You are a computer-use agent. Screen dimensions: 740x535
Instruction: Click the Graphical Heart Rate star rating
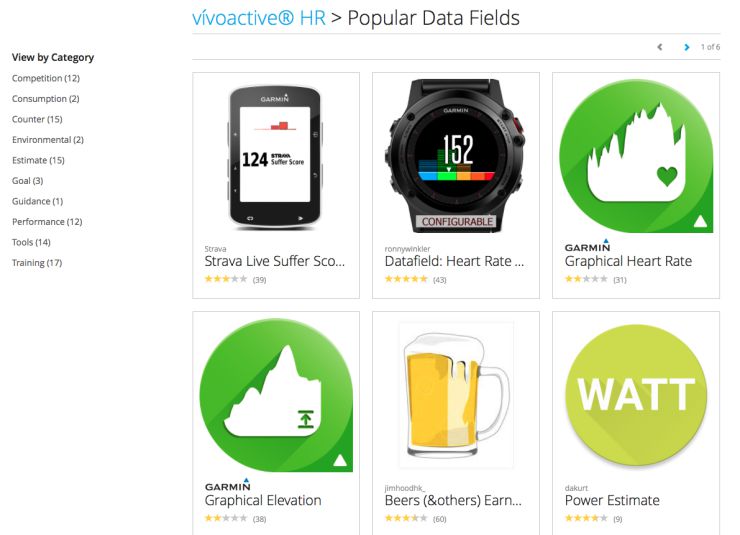(x=586, y=279)
